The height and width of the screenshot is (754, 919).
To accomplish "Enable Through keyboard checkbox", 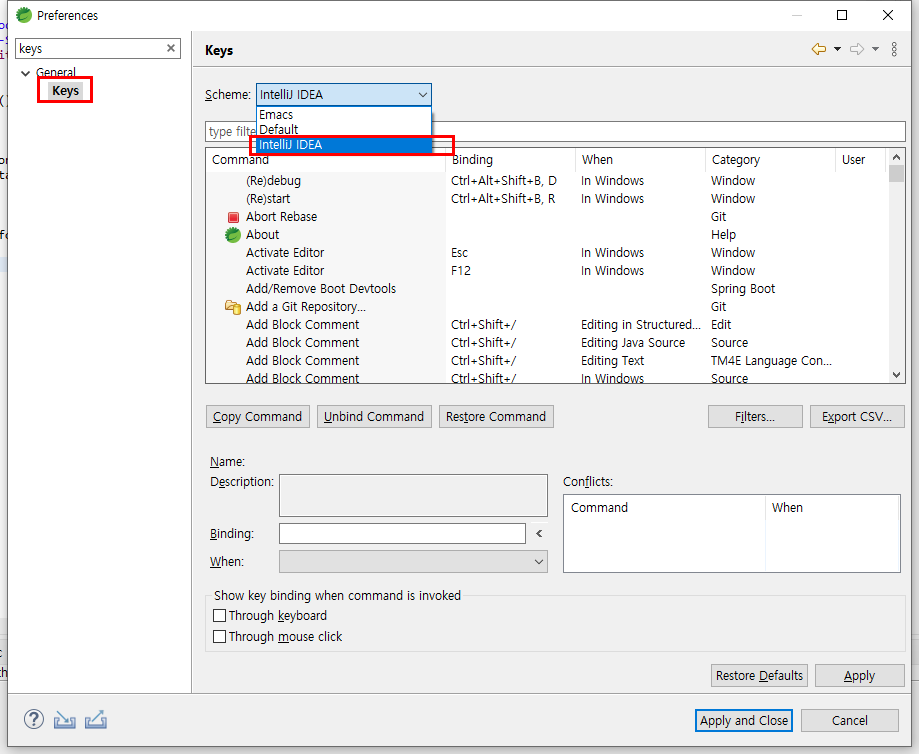I will click(x=219, y=616).
